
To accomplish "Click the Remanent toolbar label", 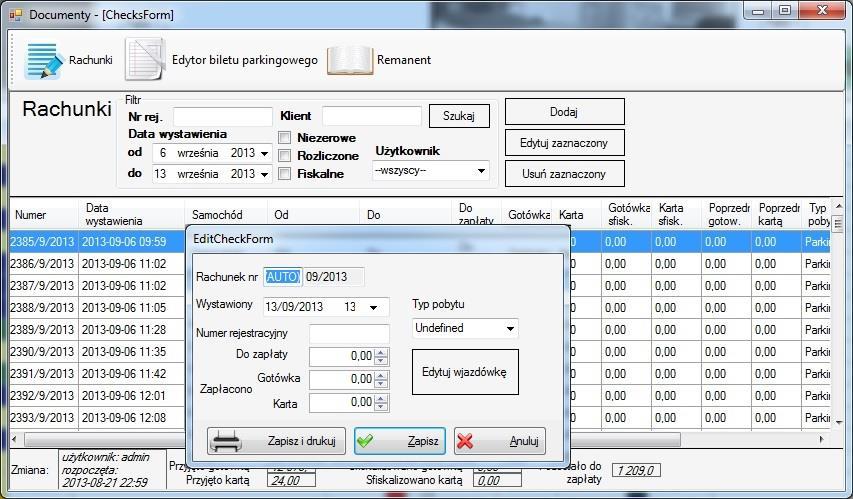I will coord(404,60).
